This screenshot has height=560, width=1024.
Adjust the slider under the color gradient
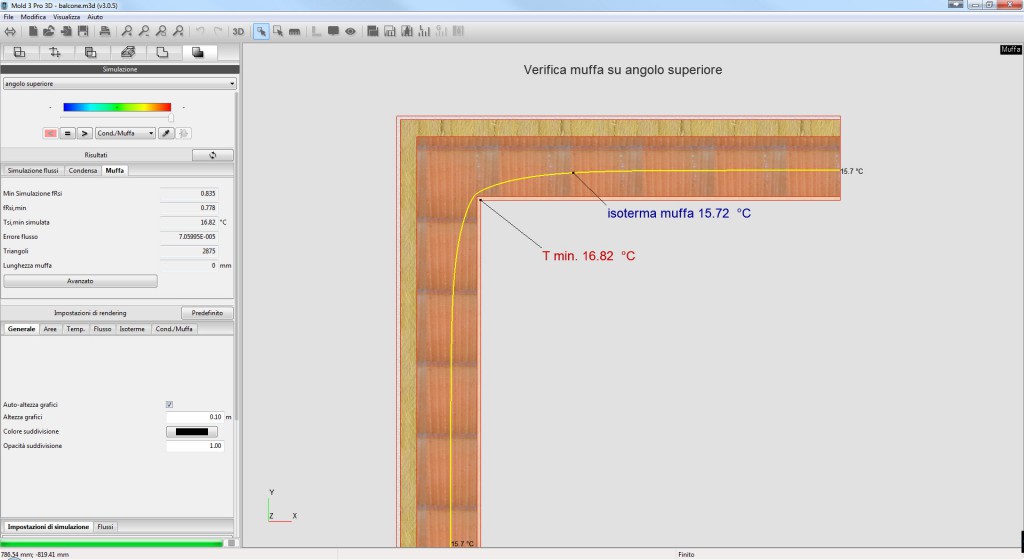coord(170,117)
